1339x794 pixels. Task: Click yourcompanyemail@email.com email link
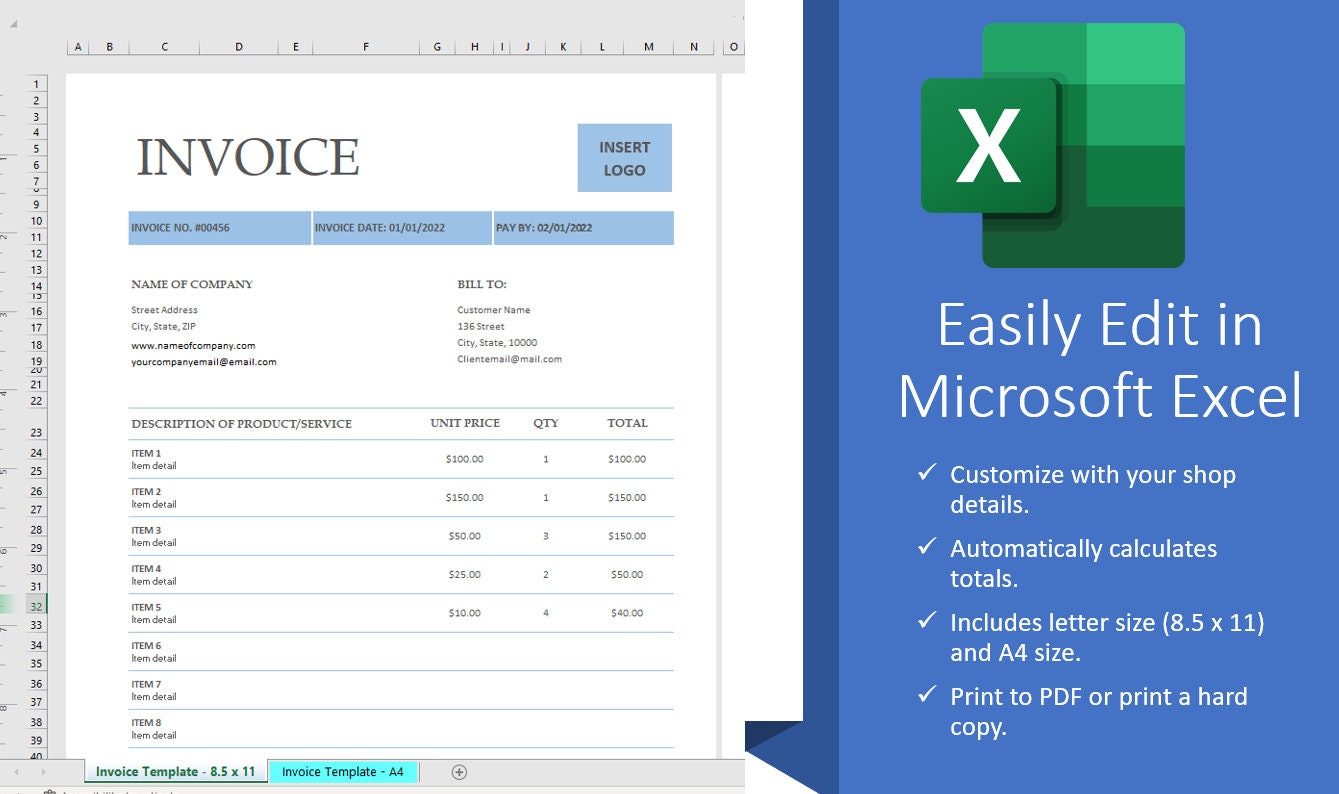click(204, 362)
